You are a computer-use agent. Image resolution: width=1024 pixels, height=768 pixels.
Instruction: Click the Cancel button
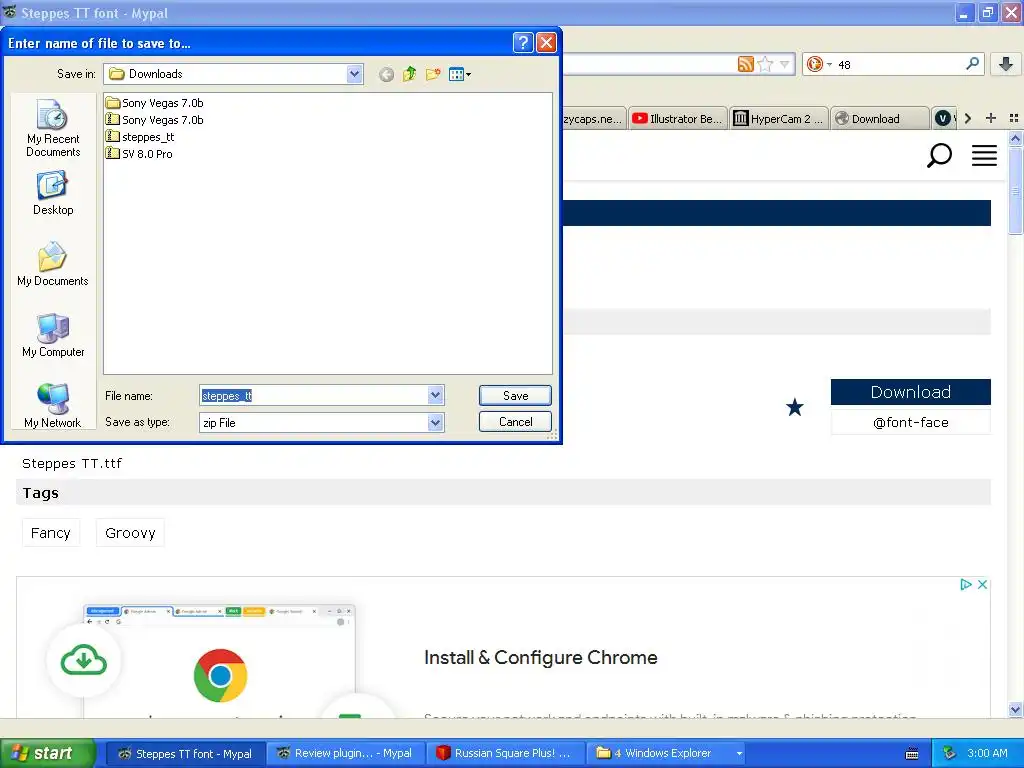click(515, 422)
